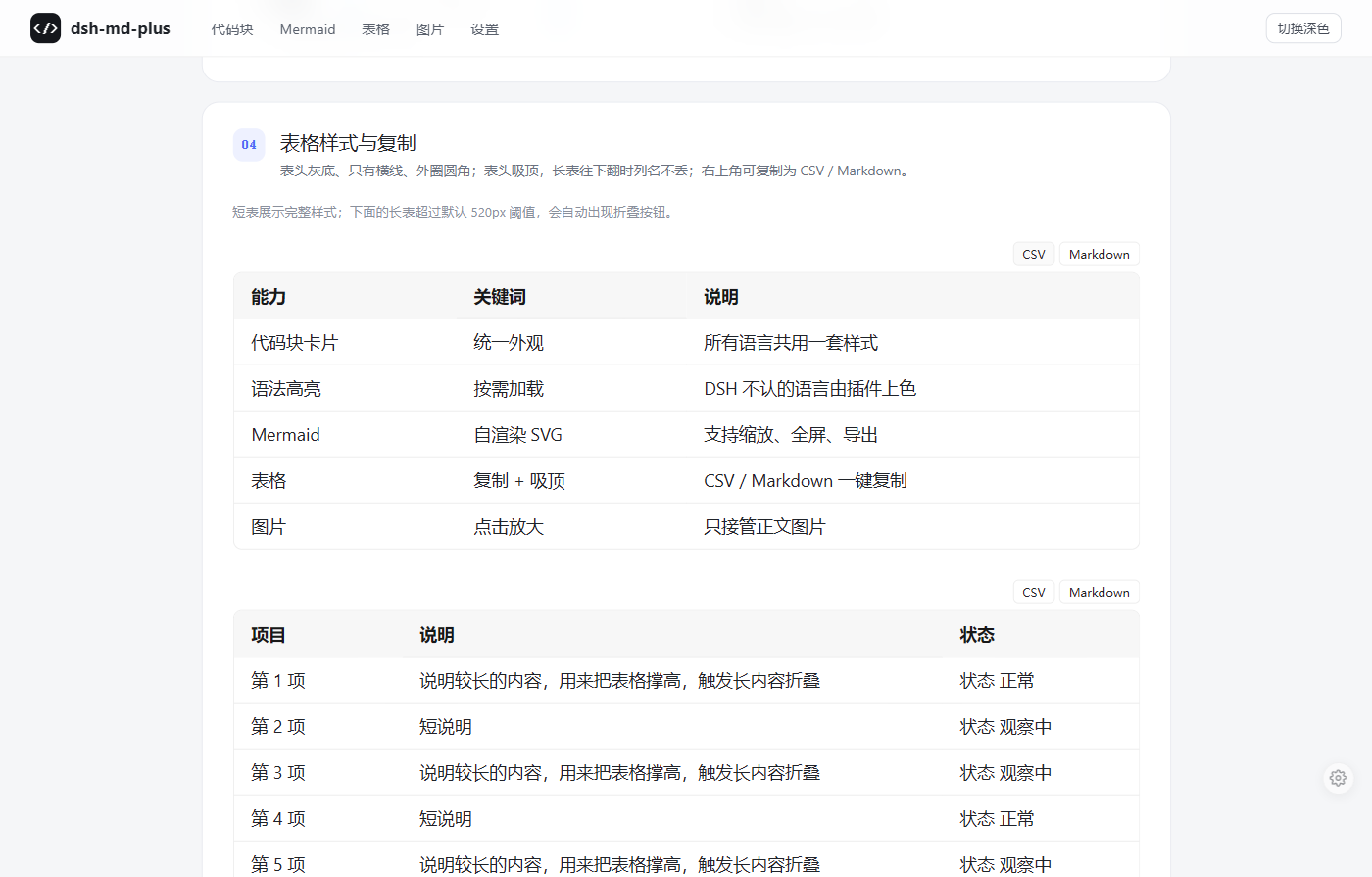Go to the 图片 nav section
The image size is (1372, 877).
429,29
